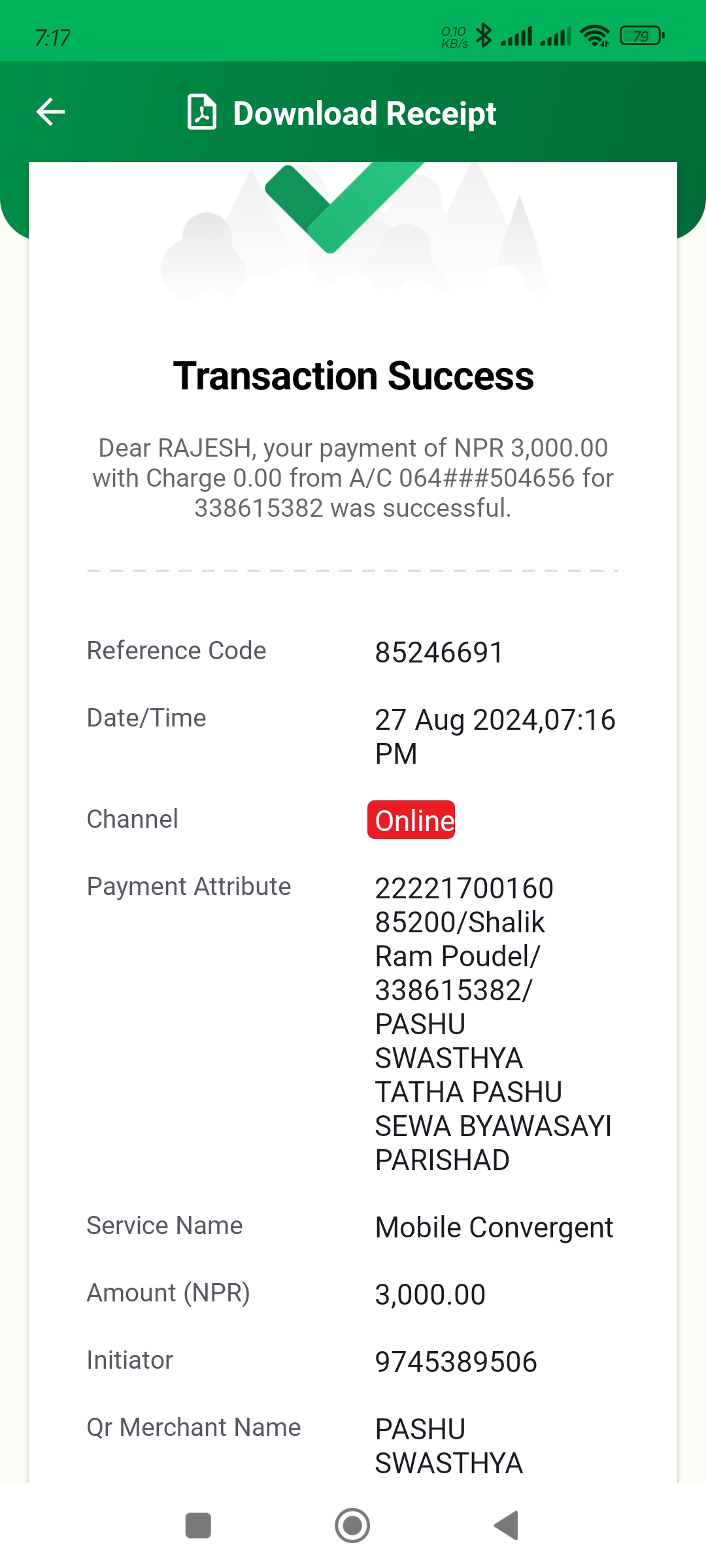
Task: Tap the Qr Merchant Name value
Action: click(x=449, y=1446)
